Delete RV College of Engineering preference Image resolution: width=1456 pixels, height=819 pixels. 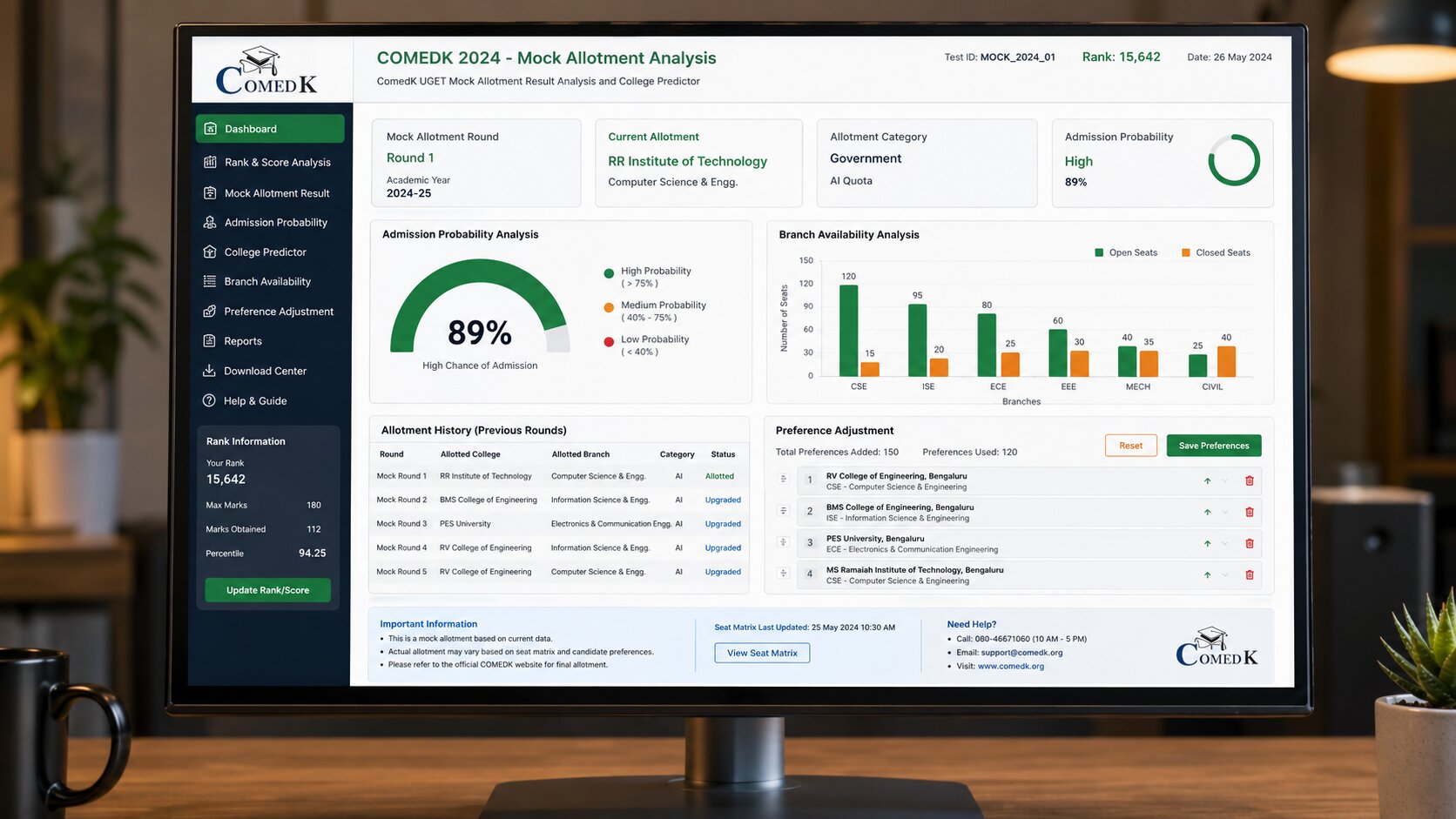tap(1250, 480)
